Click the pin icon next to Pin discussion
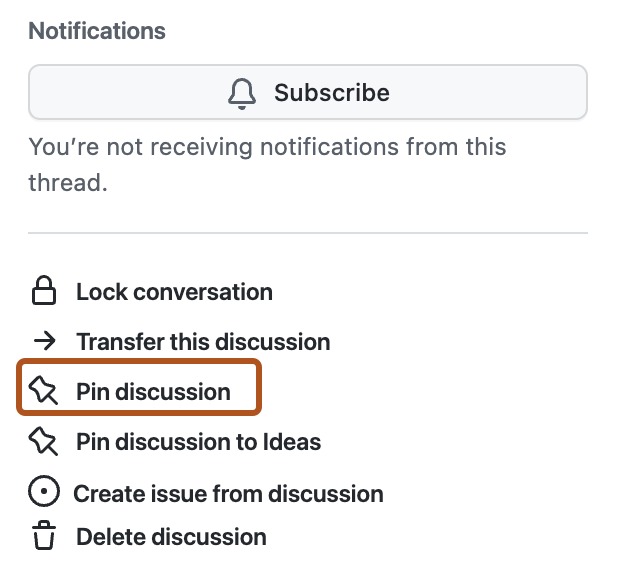The image size is (622, 572). pos(43,391)
